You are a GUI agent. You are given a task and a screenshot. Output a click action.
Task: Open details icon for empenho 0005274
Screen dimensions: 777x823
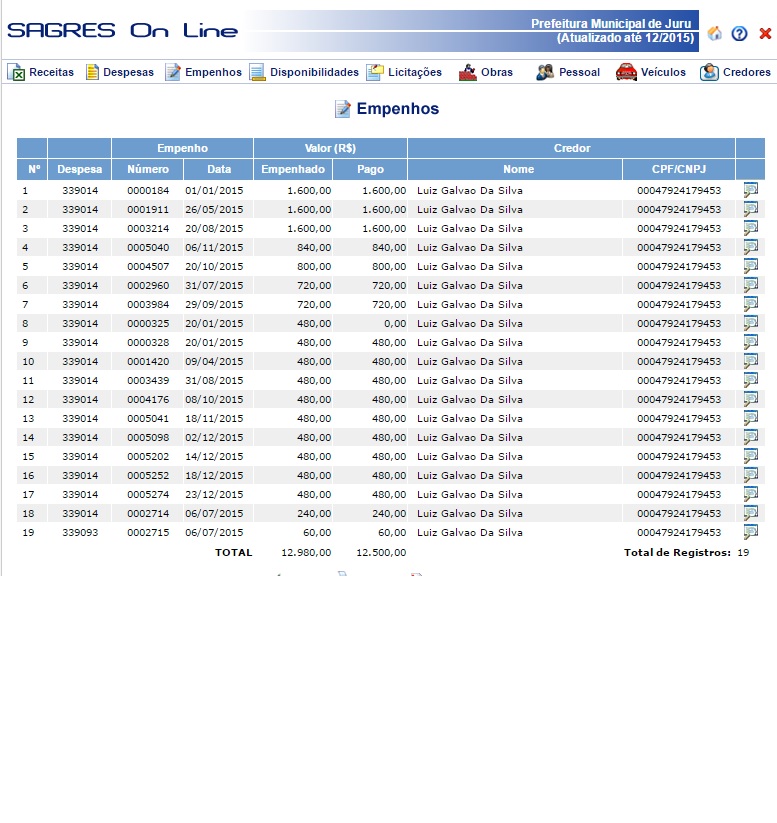tap(750, 494)
